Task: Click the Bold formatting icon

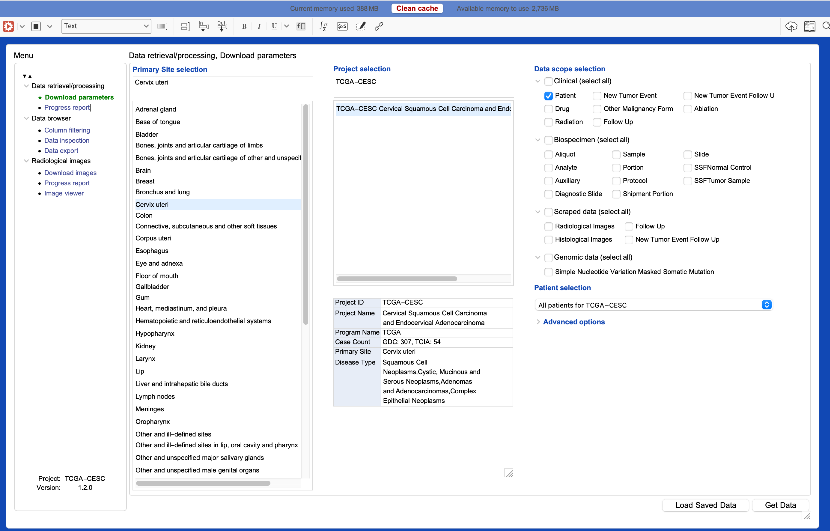Action: pos(244,26)
